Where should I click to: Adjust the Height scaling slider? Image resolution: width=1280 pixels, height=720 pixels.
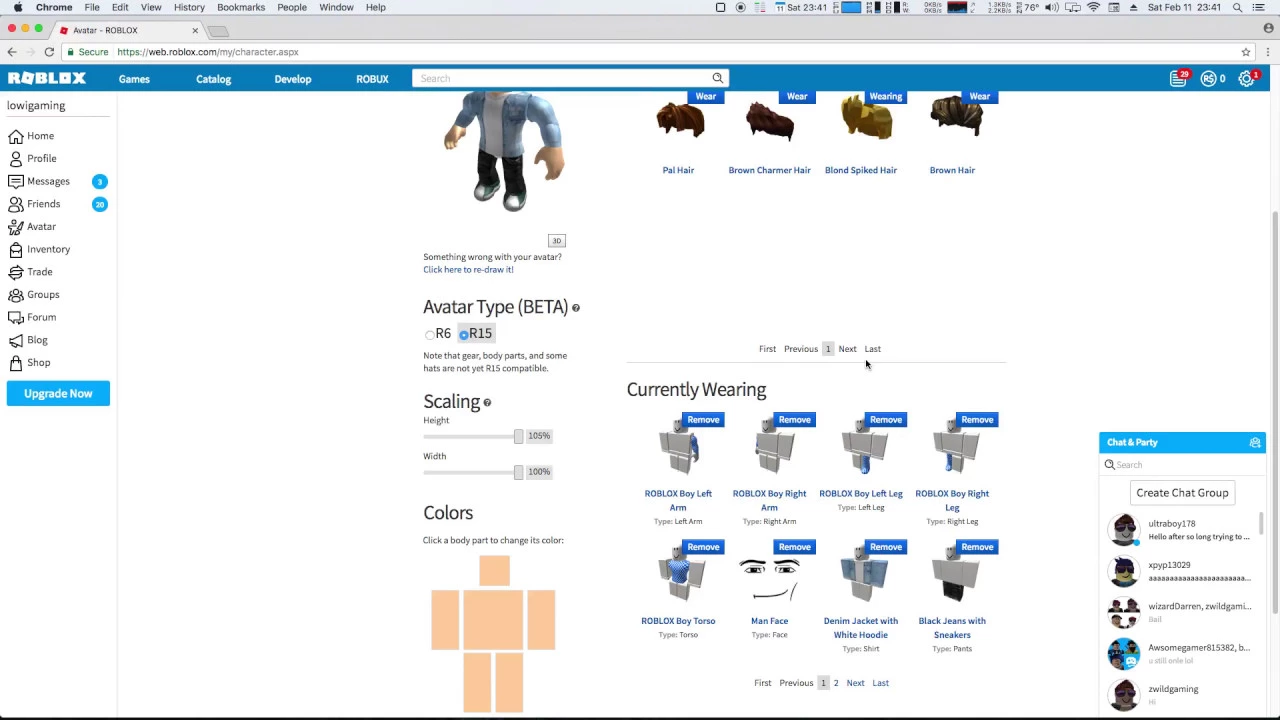pos(518,436)
